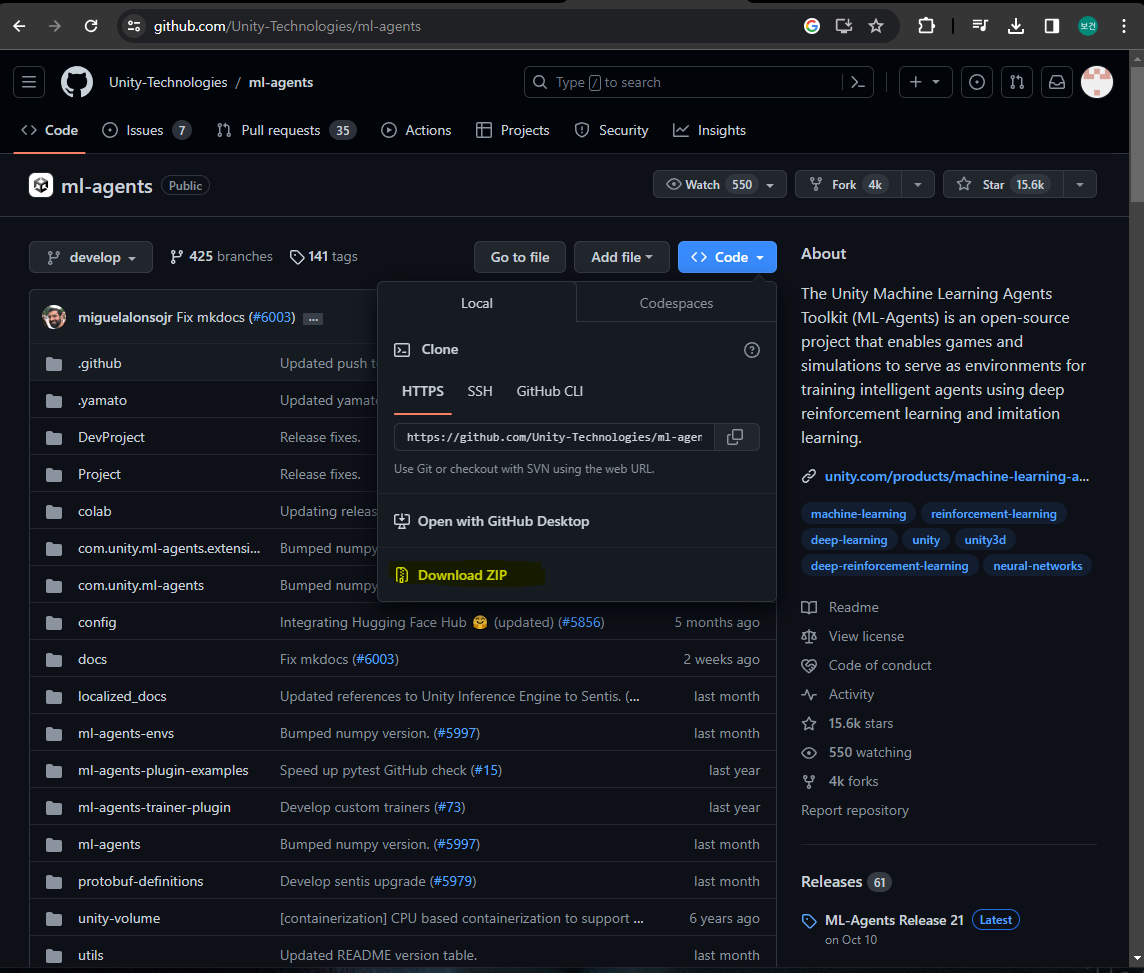Click the reinforcement-learning topic tag
The image size is (1144, 973).
pos(994,513)
